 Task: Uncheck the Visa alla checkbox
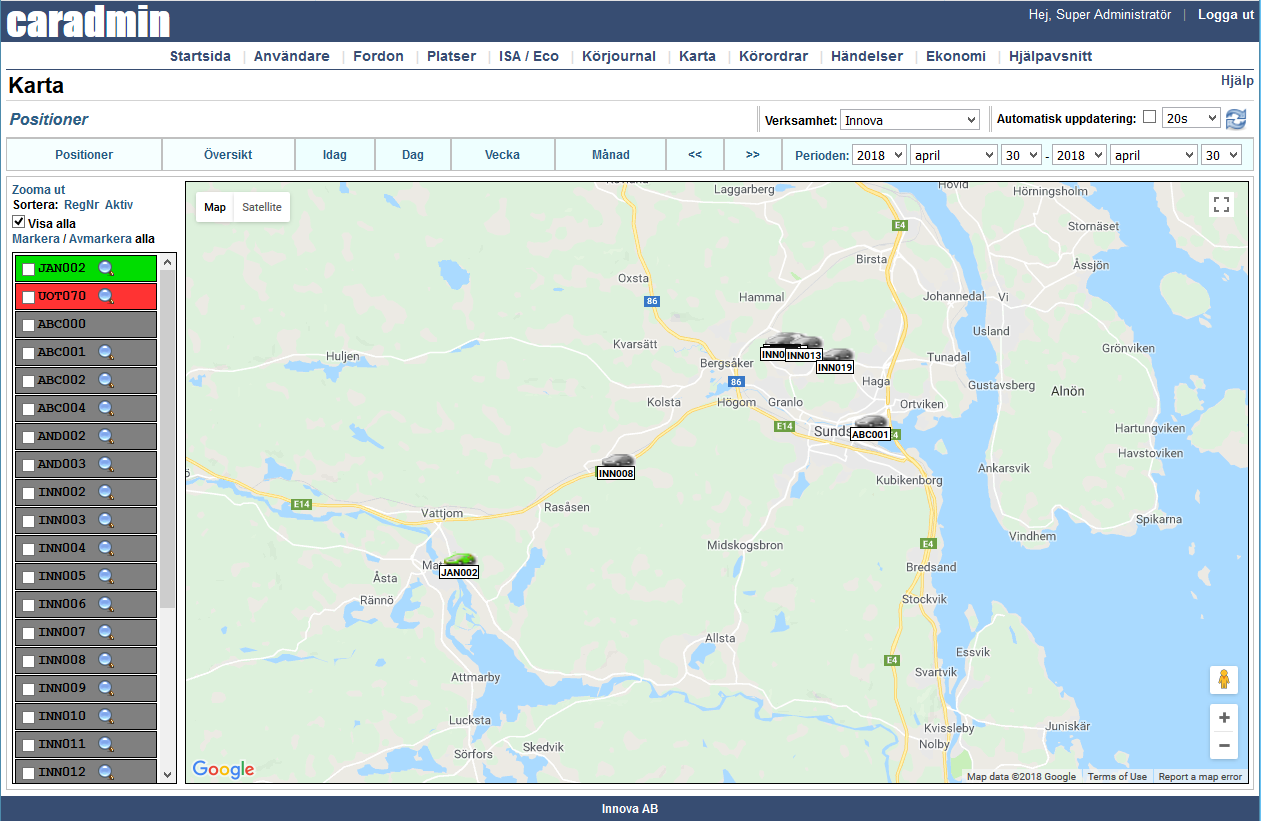point(19,222)
